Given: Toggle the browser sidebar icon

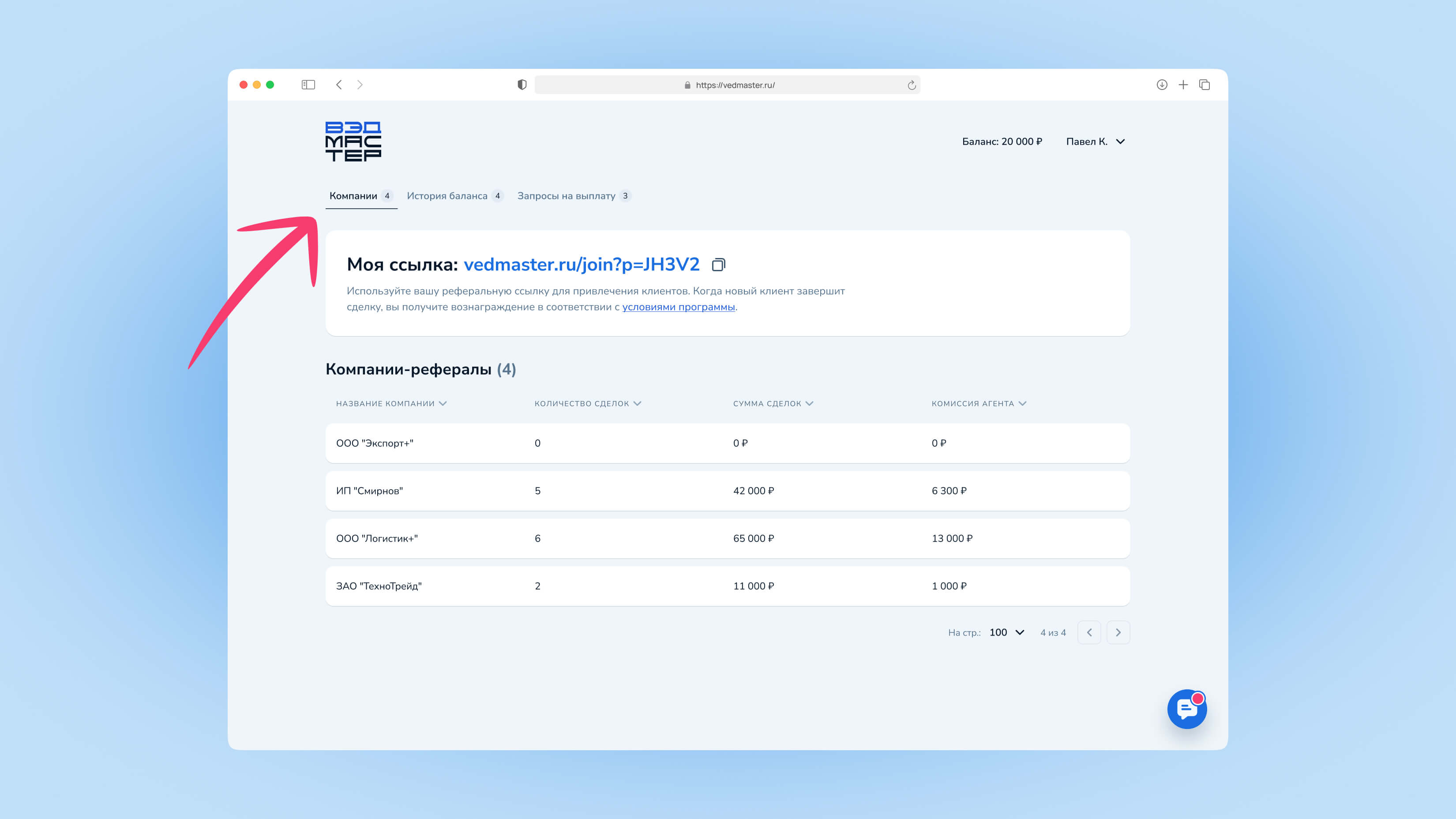Looking at the screenshot, I should 308,85.
